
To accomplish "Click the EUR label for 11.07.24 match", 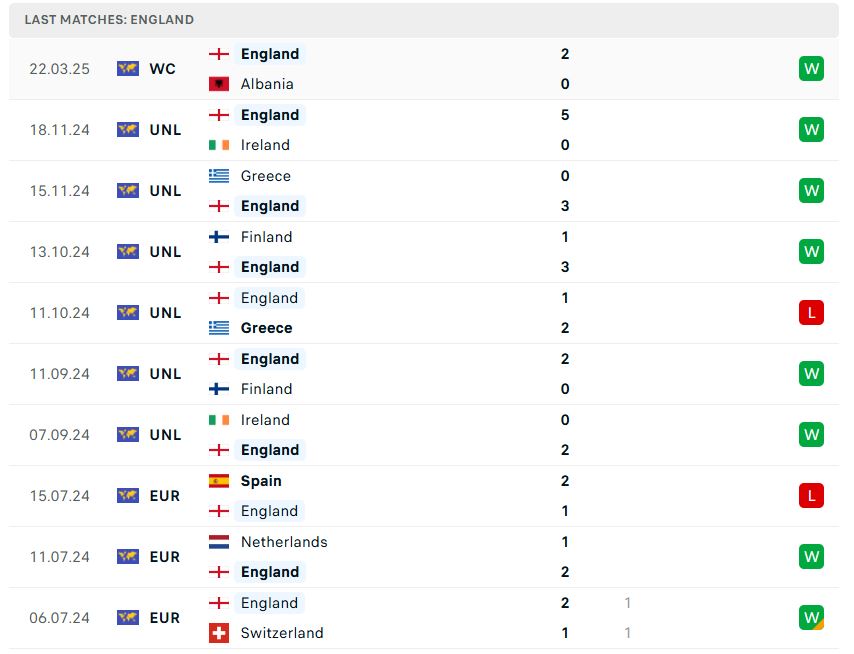I will (164, 557).
